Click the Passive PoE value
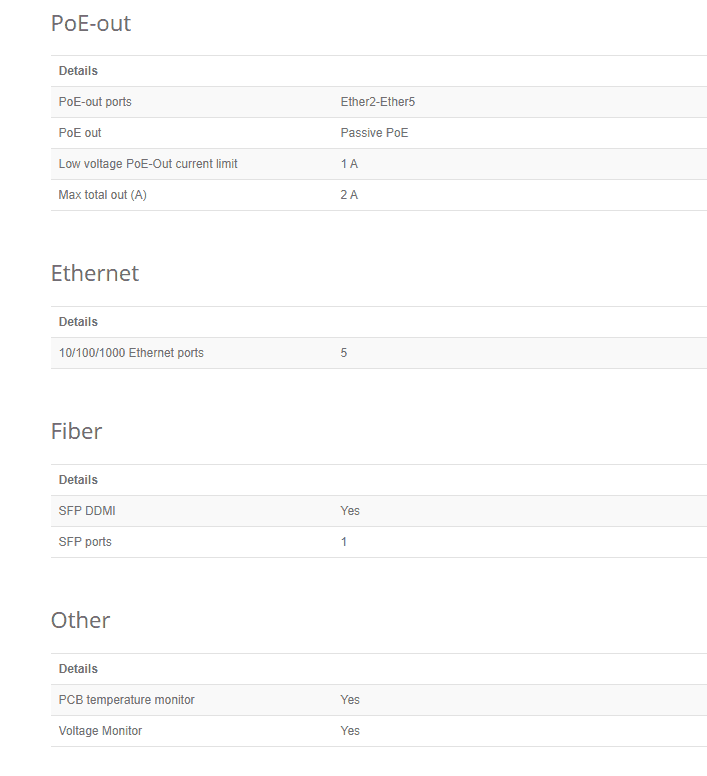Viewport: 707px width, 776px height. pyautogui.click(x=374, y=133)
